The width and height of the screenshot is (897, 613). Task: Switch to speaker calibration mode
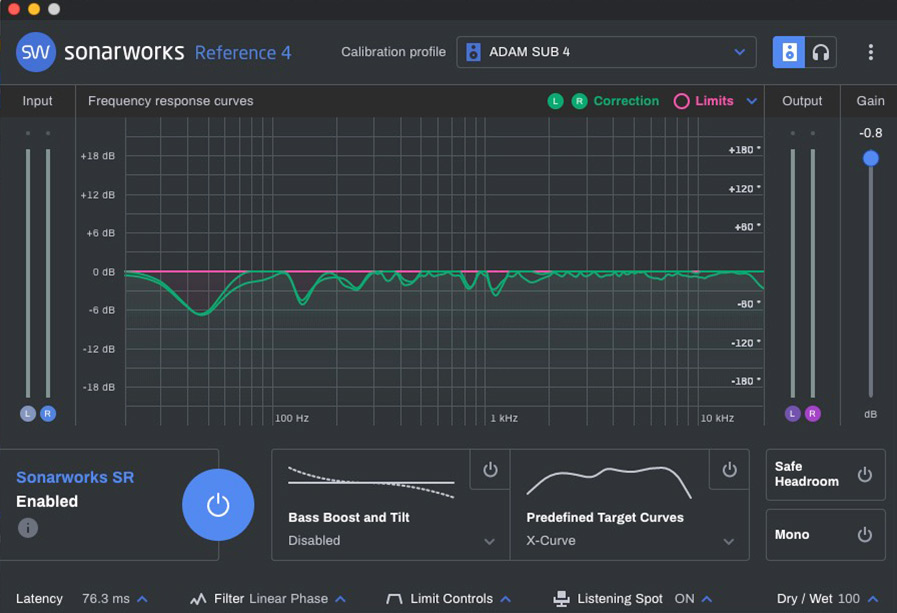click(x=789, y=52)
